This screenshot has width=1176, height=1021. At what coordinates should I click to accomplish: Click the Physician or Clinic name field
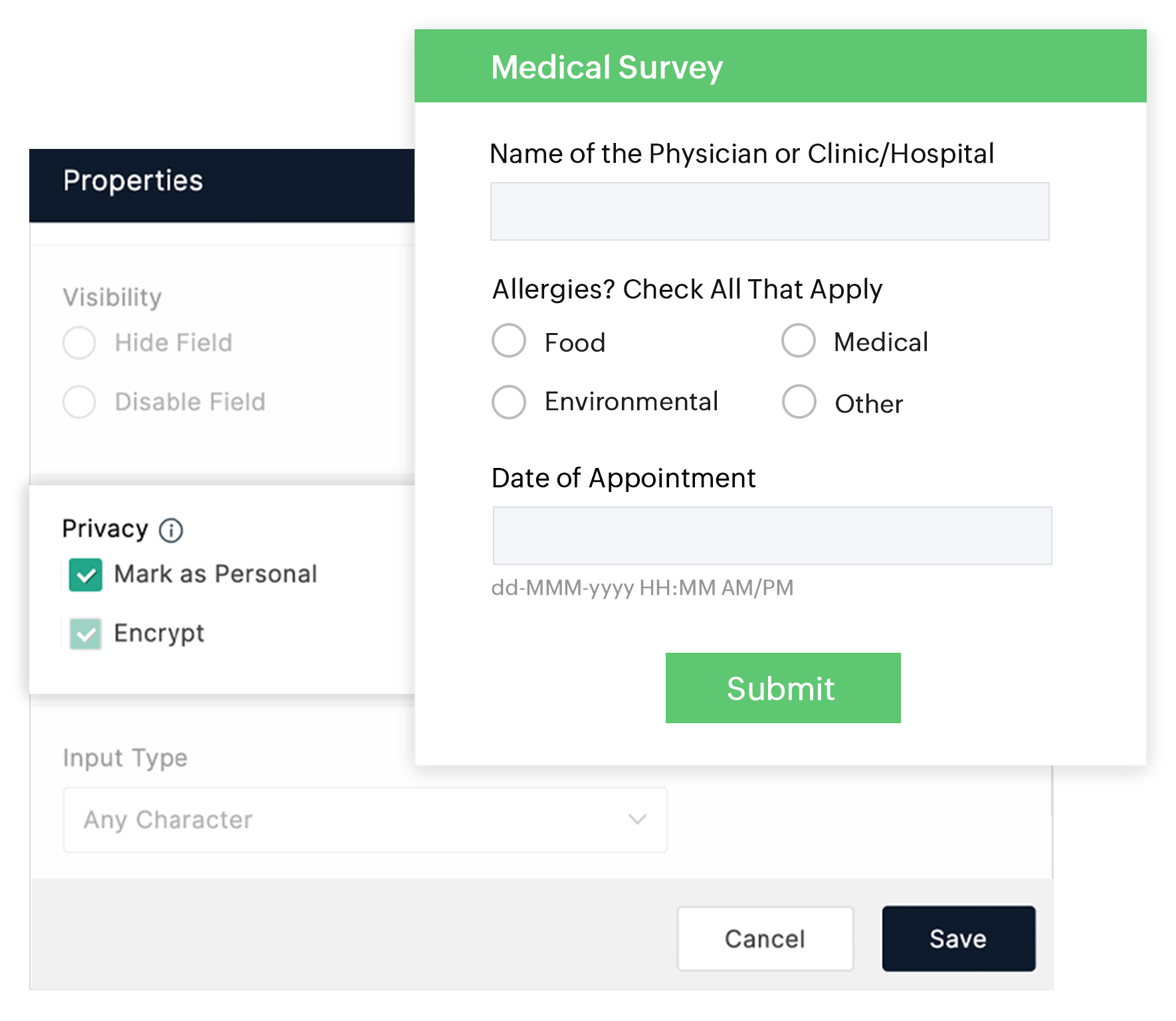tap(769, 211)
